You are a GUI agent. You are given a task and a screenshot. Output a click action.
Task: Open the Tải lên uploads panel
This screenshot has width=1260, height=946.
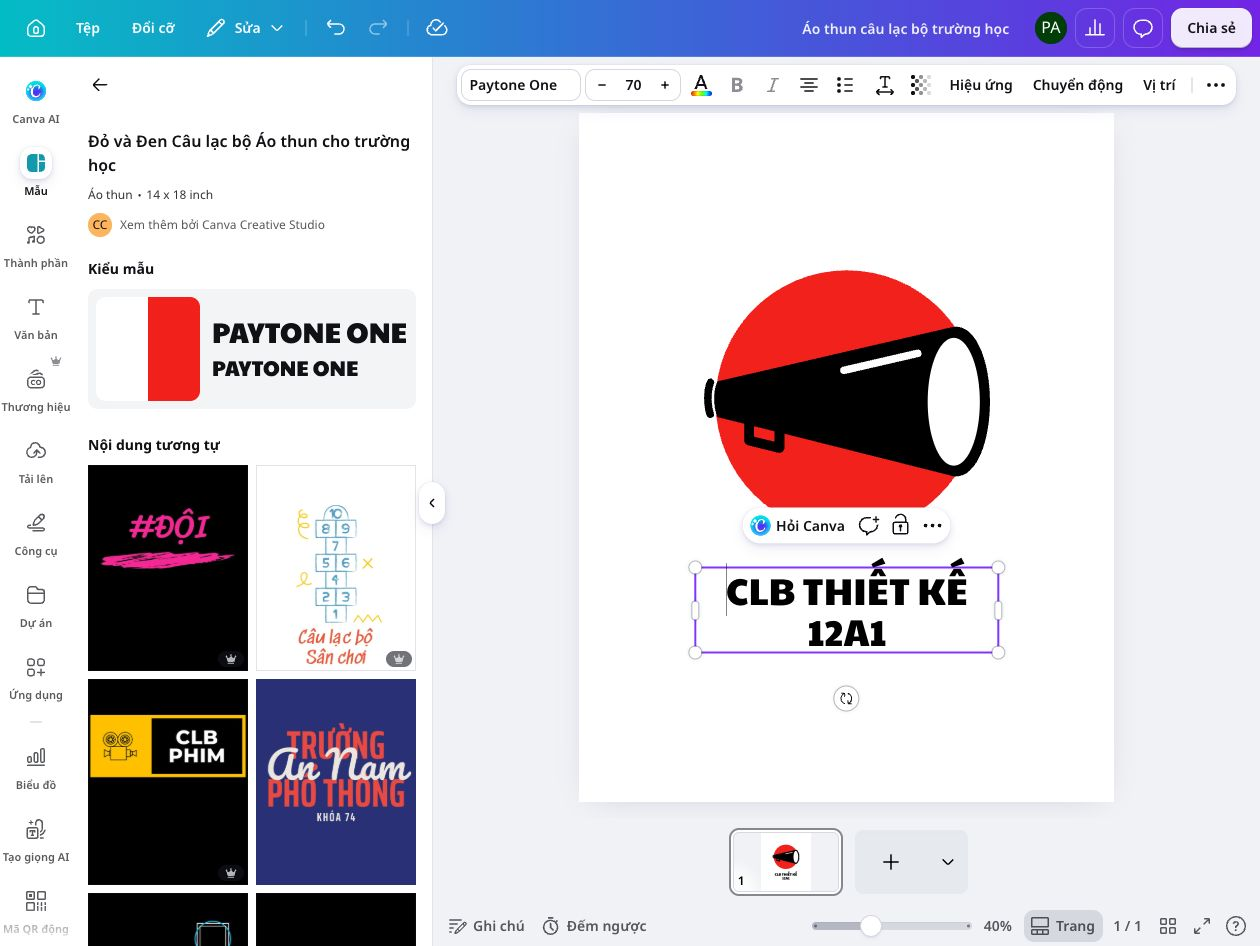click(36, 462)
